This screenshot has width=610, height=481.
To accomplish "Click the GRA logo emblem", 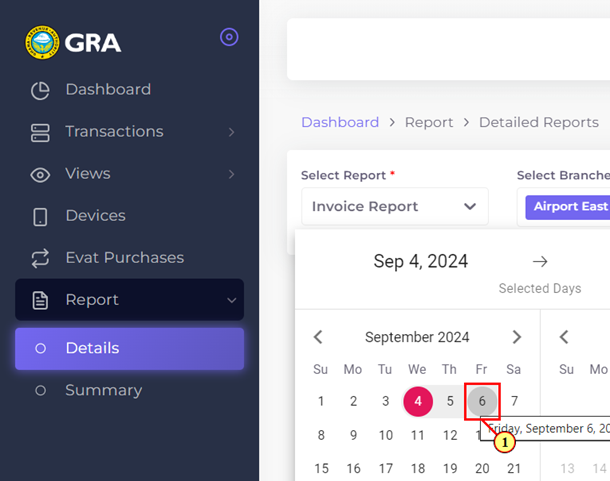I will click(x=42, y=42).
